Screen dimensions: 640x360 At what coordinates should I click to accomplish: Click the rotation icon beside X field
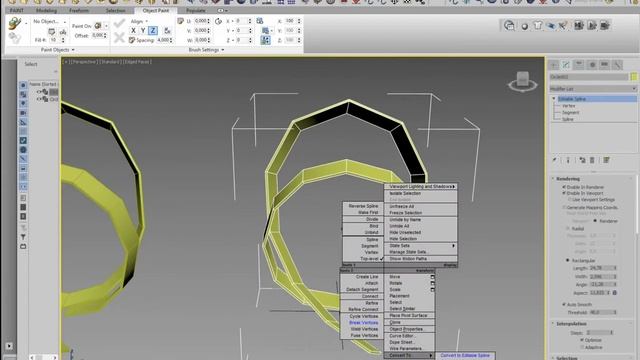(219, 21)
